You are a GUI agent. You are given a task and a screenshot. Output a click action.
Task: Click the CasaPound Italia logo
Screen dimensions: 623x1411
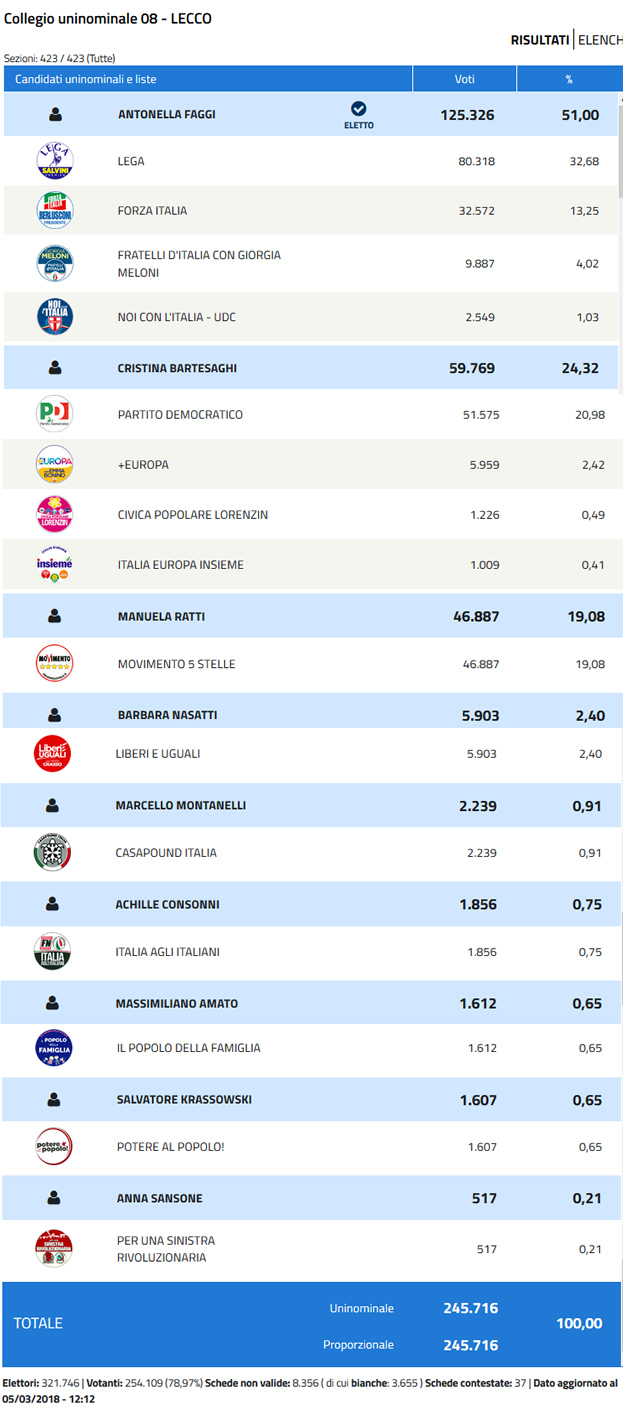tap(52, 852)
